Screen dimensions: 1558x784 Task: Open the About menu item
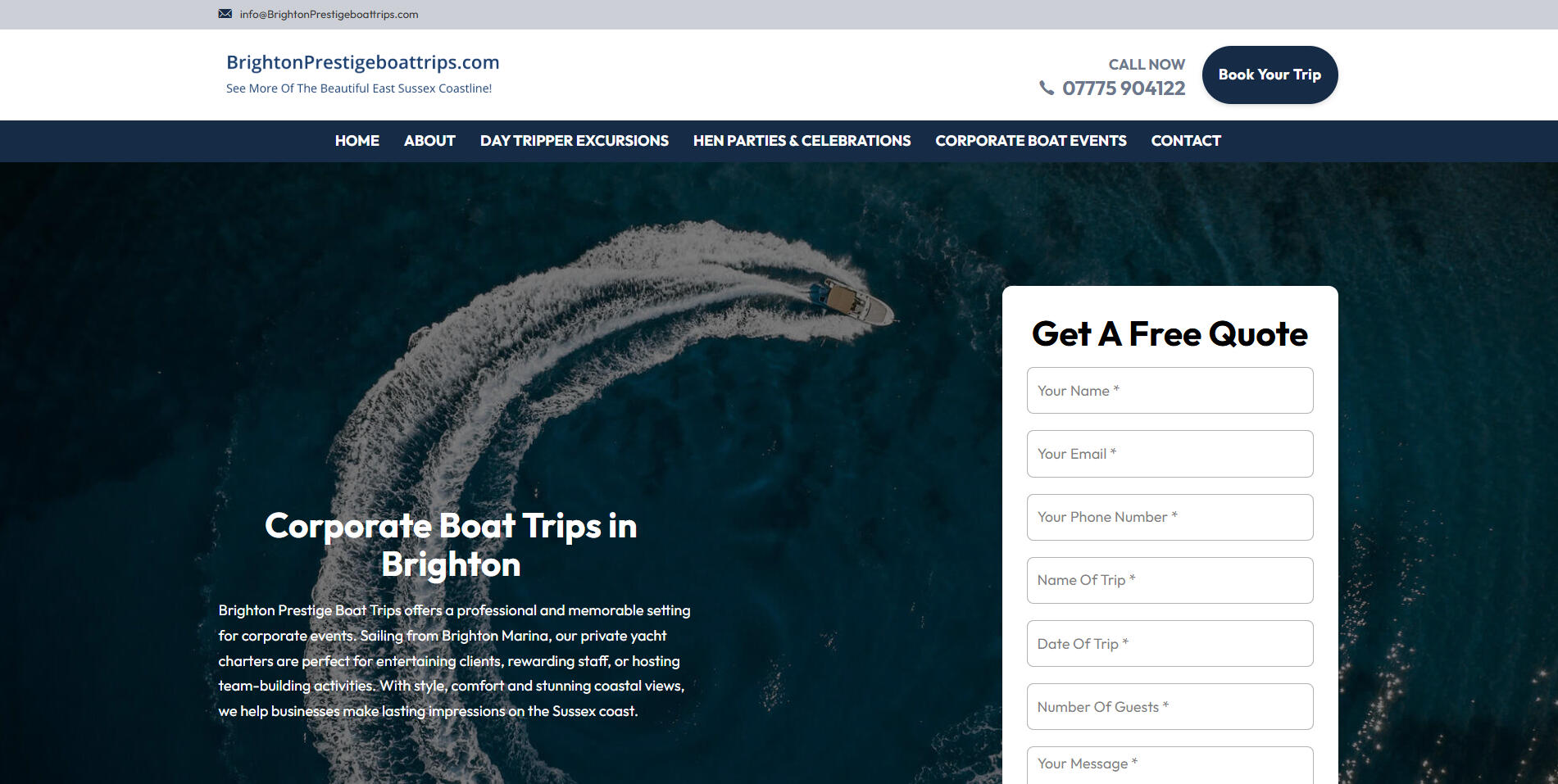click(429, 141)
